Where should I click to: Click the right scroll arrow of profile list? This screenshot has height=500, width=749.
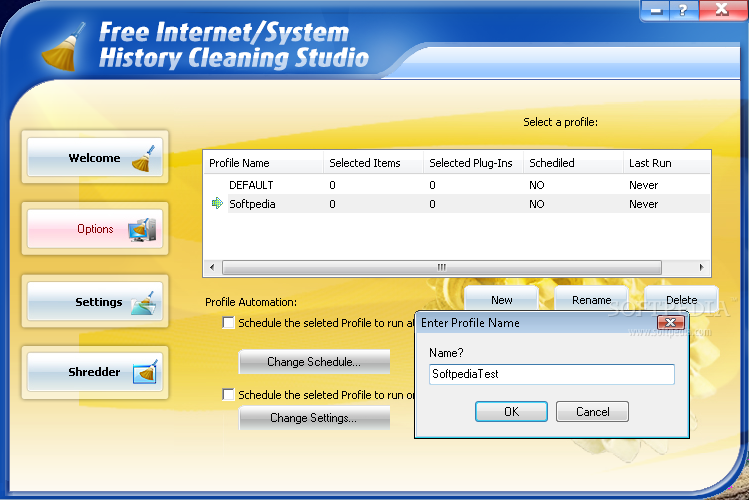tap(701, 267)
